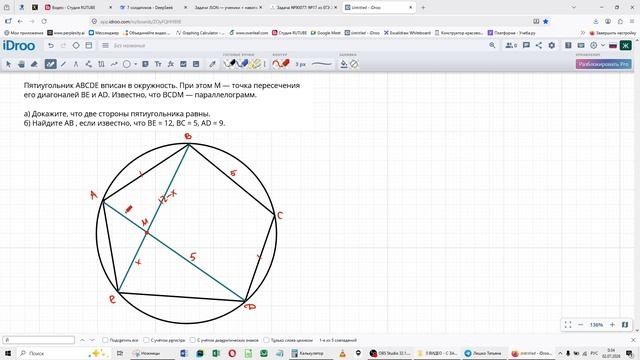Open the Graphing Calculator bookmark

(200, 33)
